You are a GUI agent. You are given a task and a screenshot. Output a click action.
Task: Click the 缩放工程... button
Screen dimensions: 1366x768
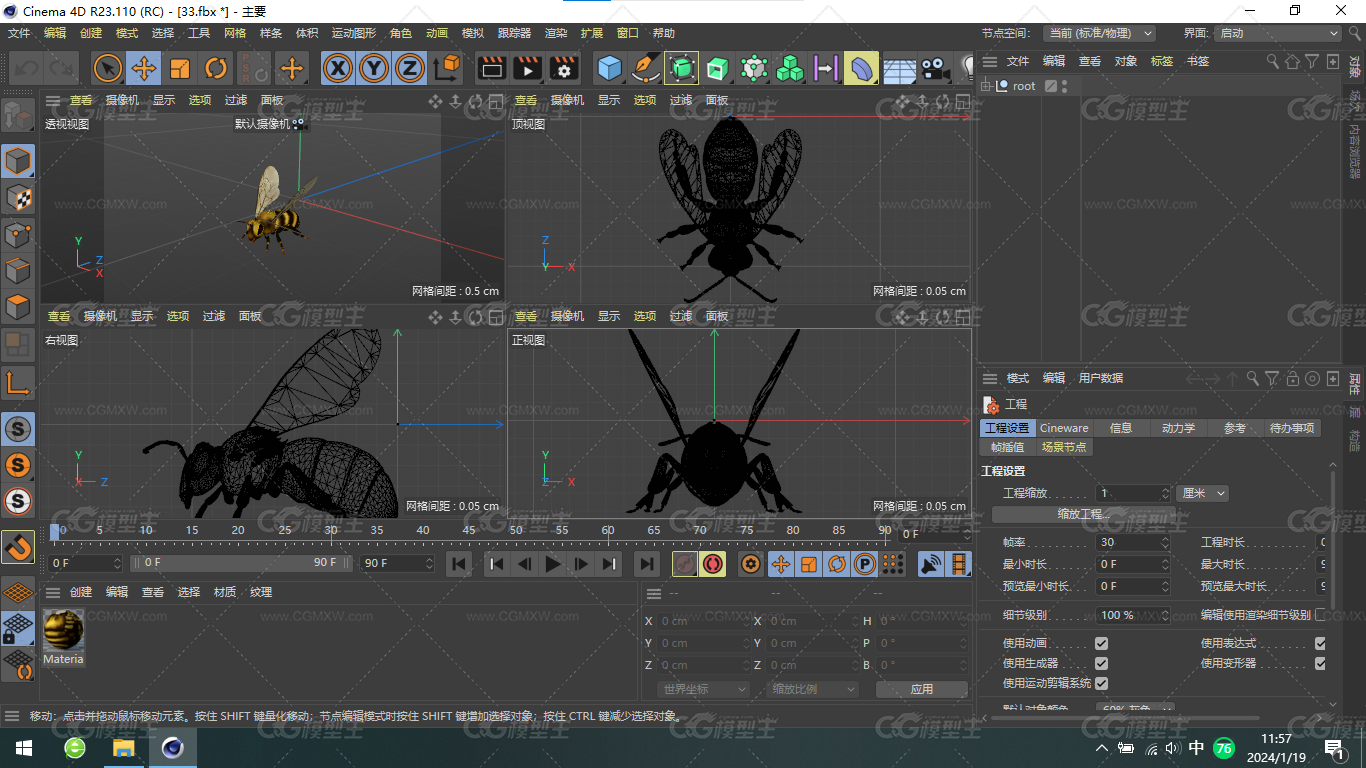1084,514
